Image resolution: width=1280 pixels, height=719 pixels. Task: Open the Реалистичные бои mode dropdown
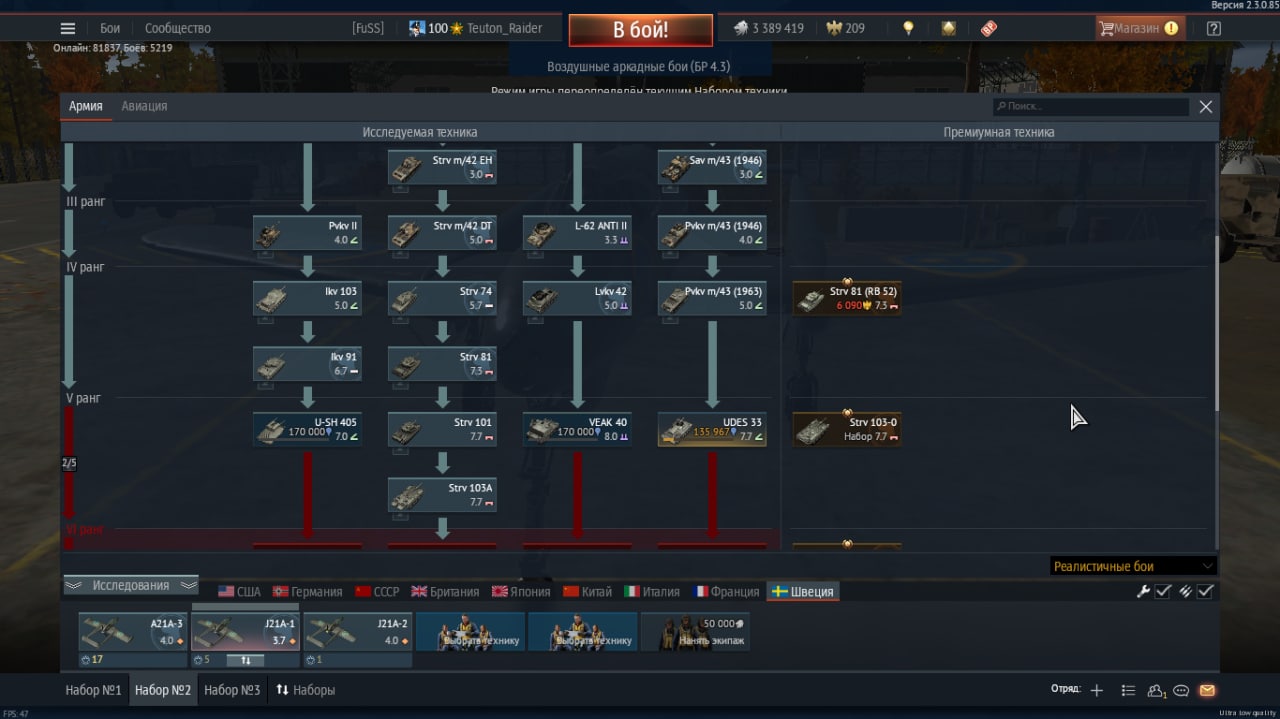pos(1133,566)
